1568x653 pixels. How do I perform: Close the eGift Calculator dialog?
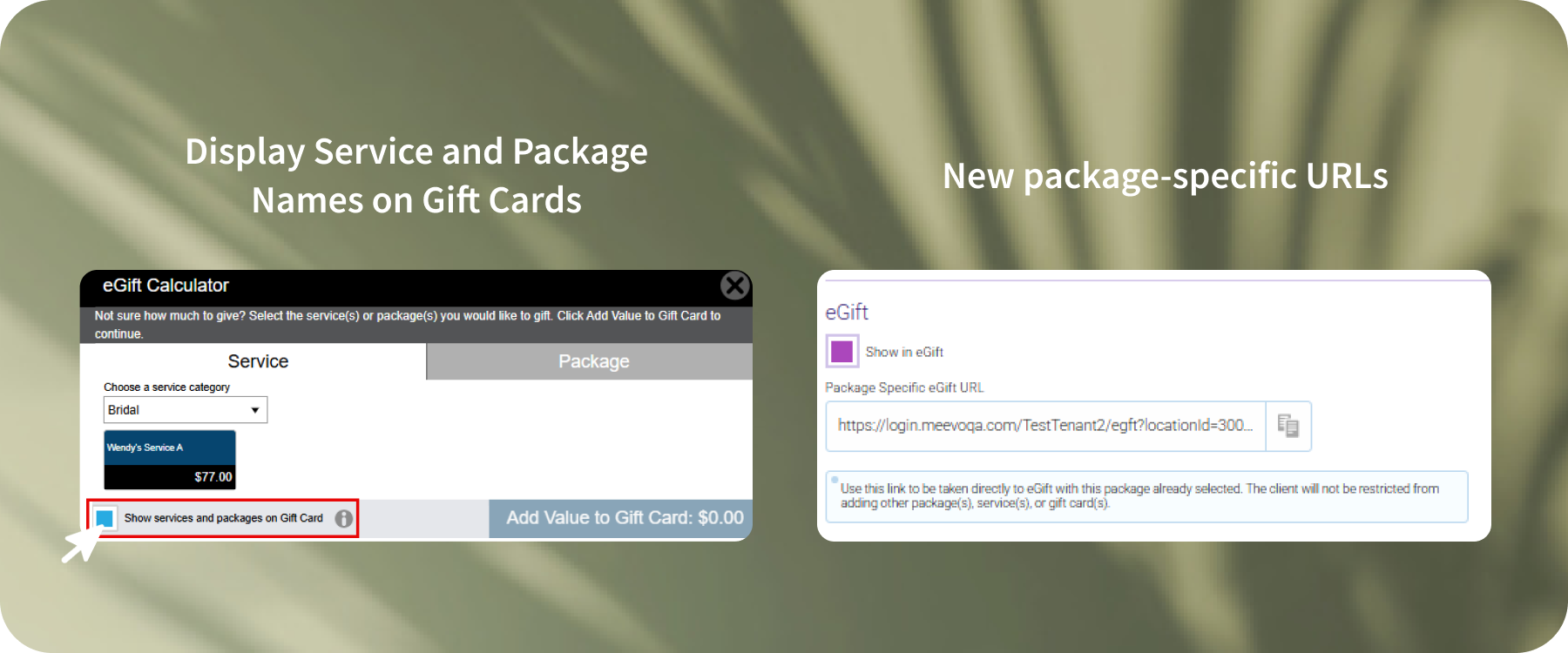click(735, 286)
